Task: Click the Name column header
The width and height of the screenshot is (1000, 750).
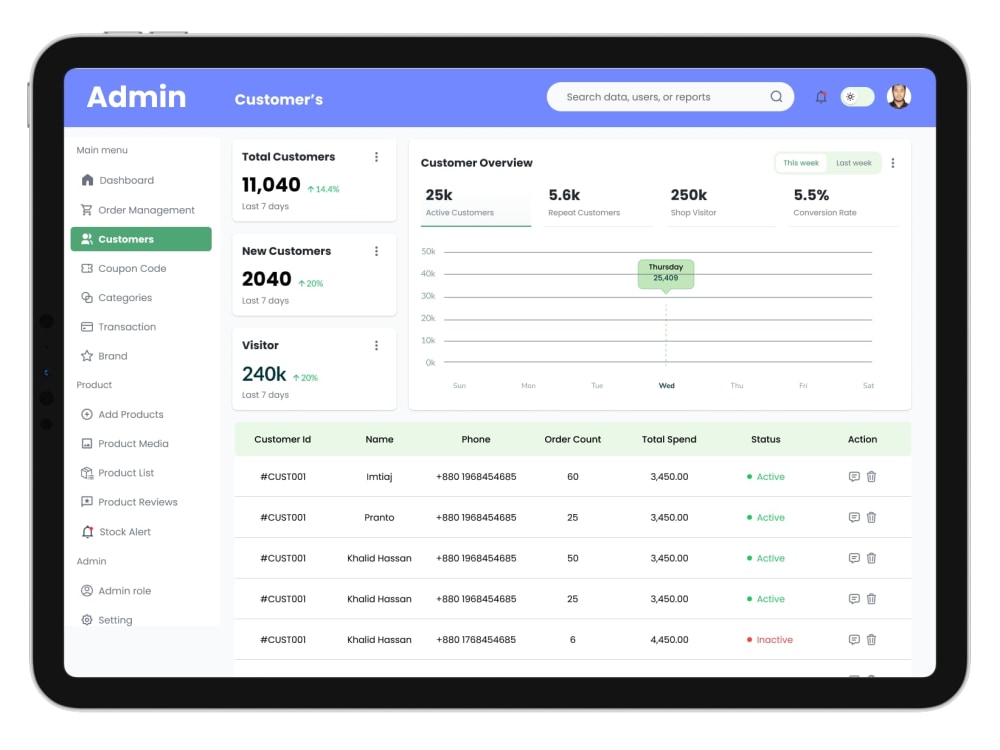Action: point(379,439)
